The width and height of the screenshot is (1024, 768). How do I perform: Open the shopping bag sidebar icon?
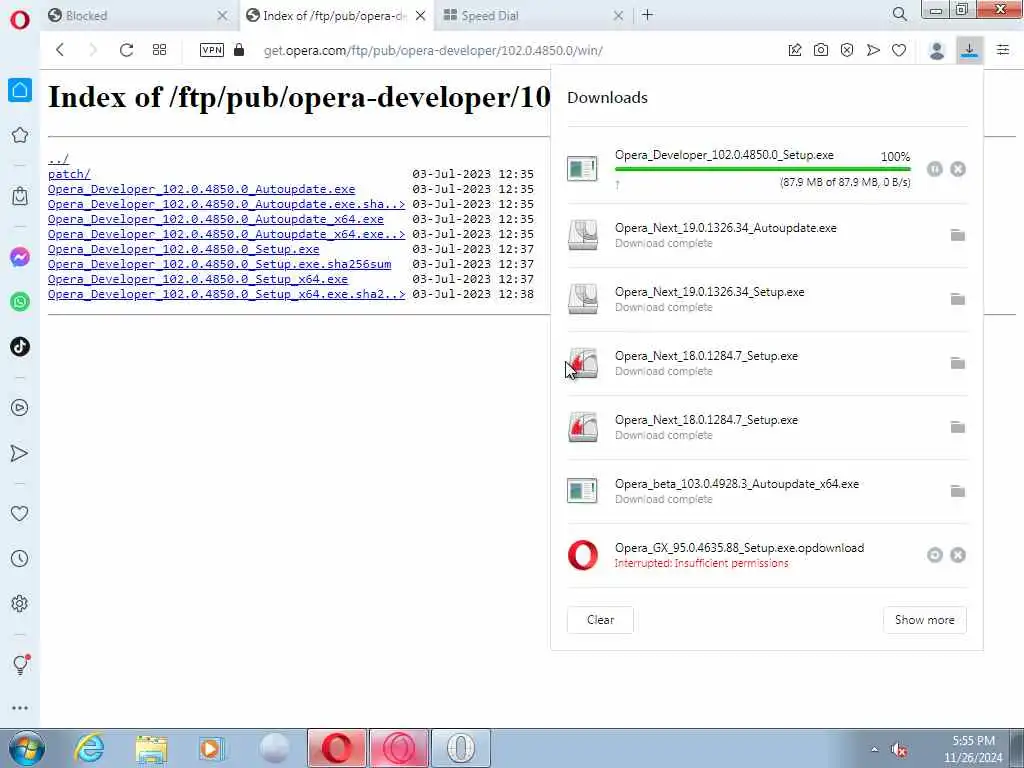20,196
